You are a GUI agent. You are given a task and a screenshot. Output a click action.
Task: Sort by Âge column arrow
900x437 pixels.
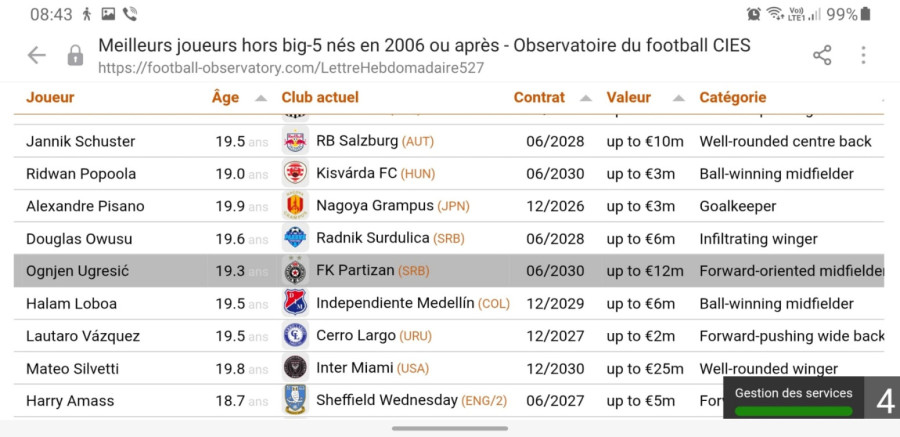point(261,98)
